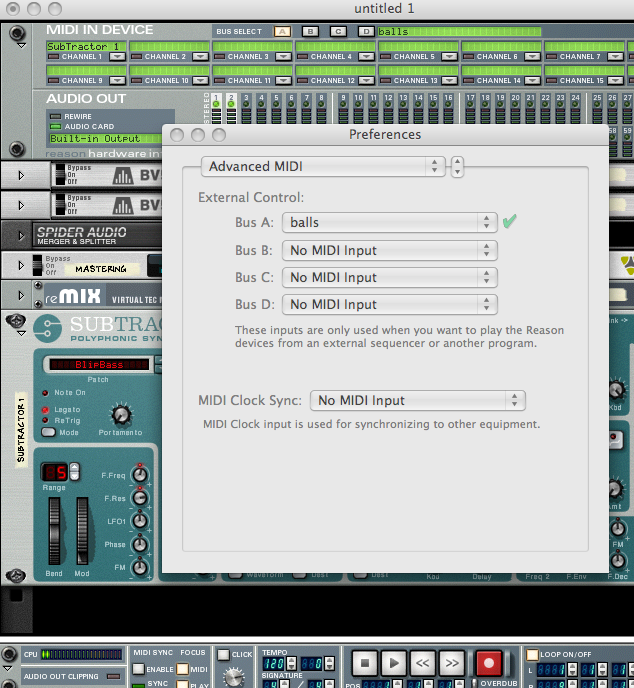The height and width of the screenshot is (688, 634).
Task: Start recording with the red Record button
Action: coord(488,663)
